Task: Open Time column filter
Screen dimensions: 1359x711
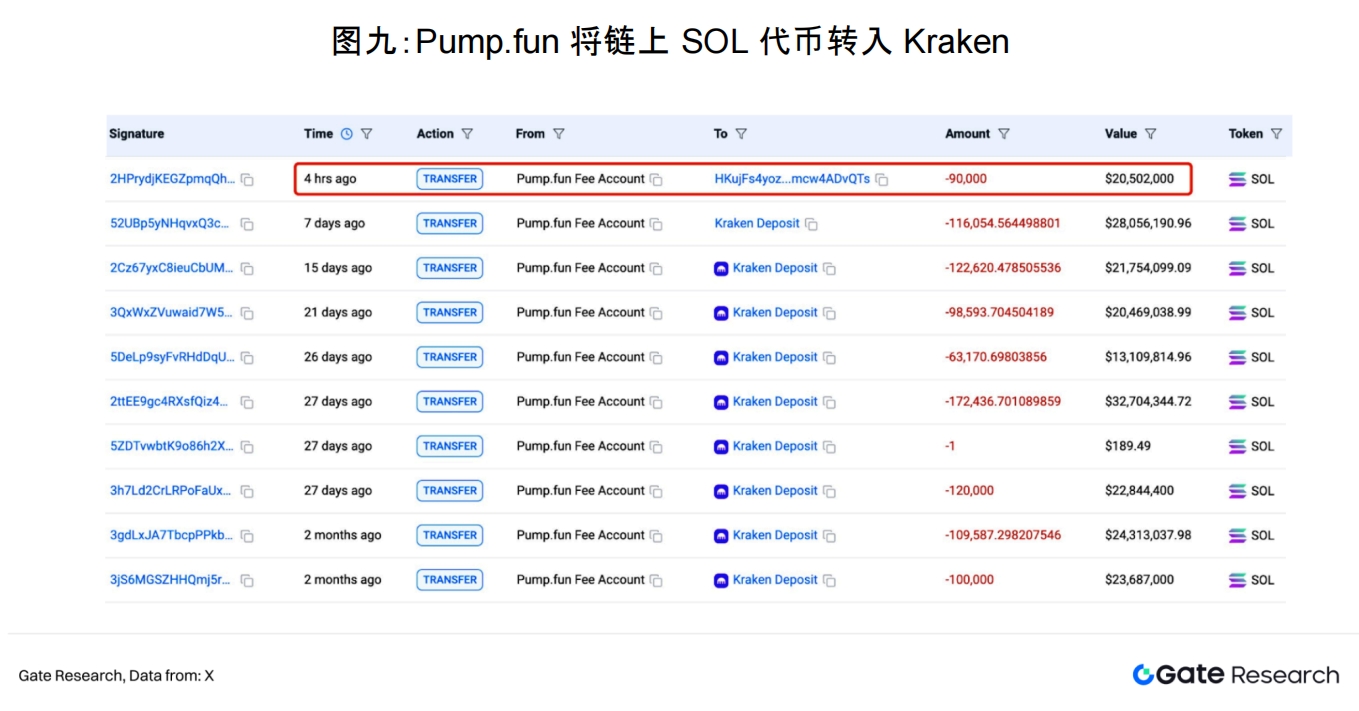Action: click(366, 134)
